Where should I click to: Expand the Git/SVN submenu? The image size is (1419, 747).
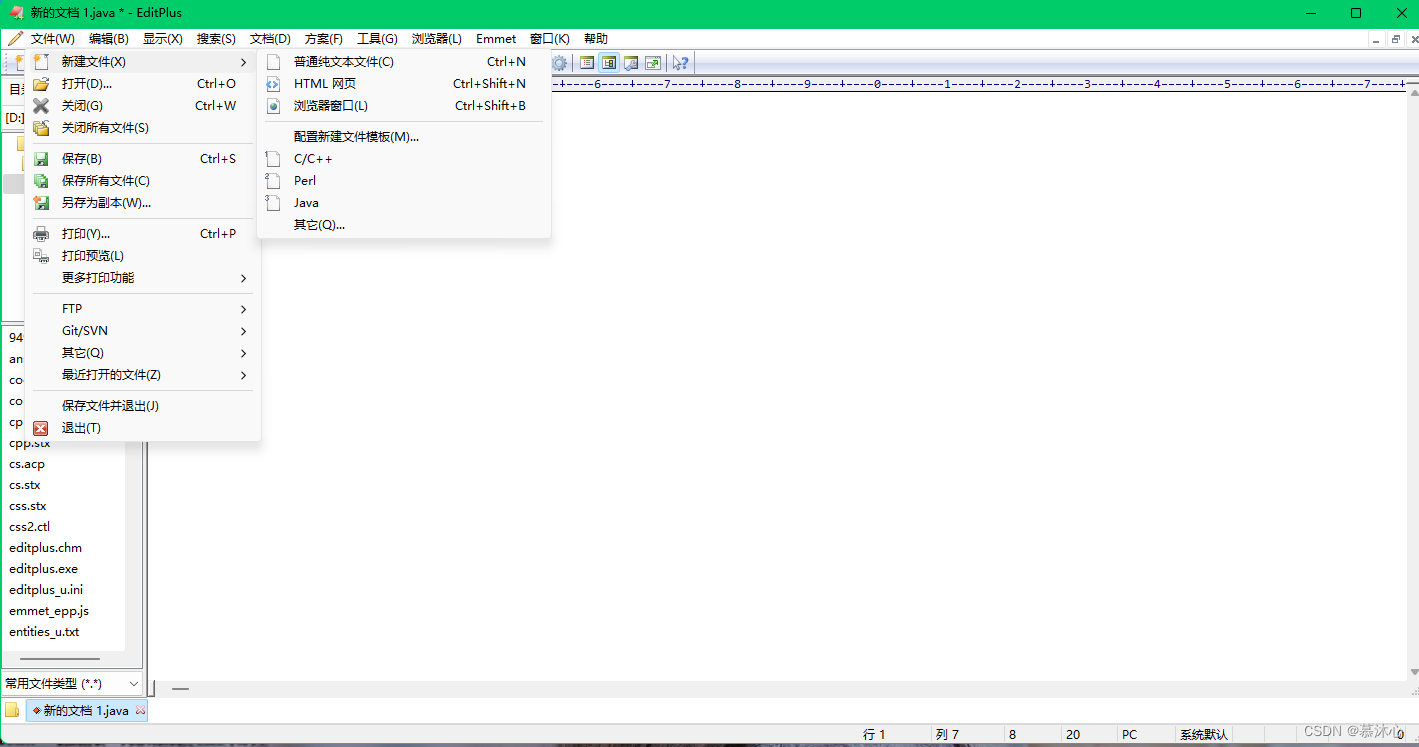tap(141, 331)
